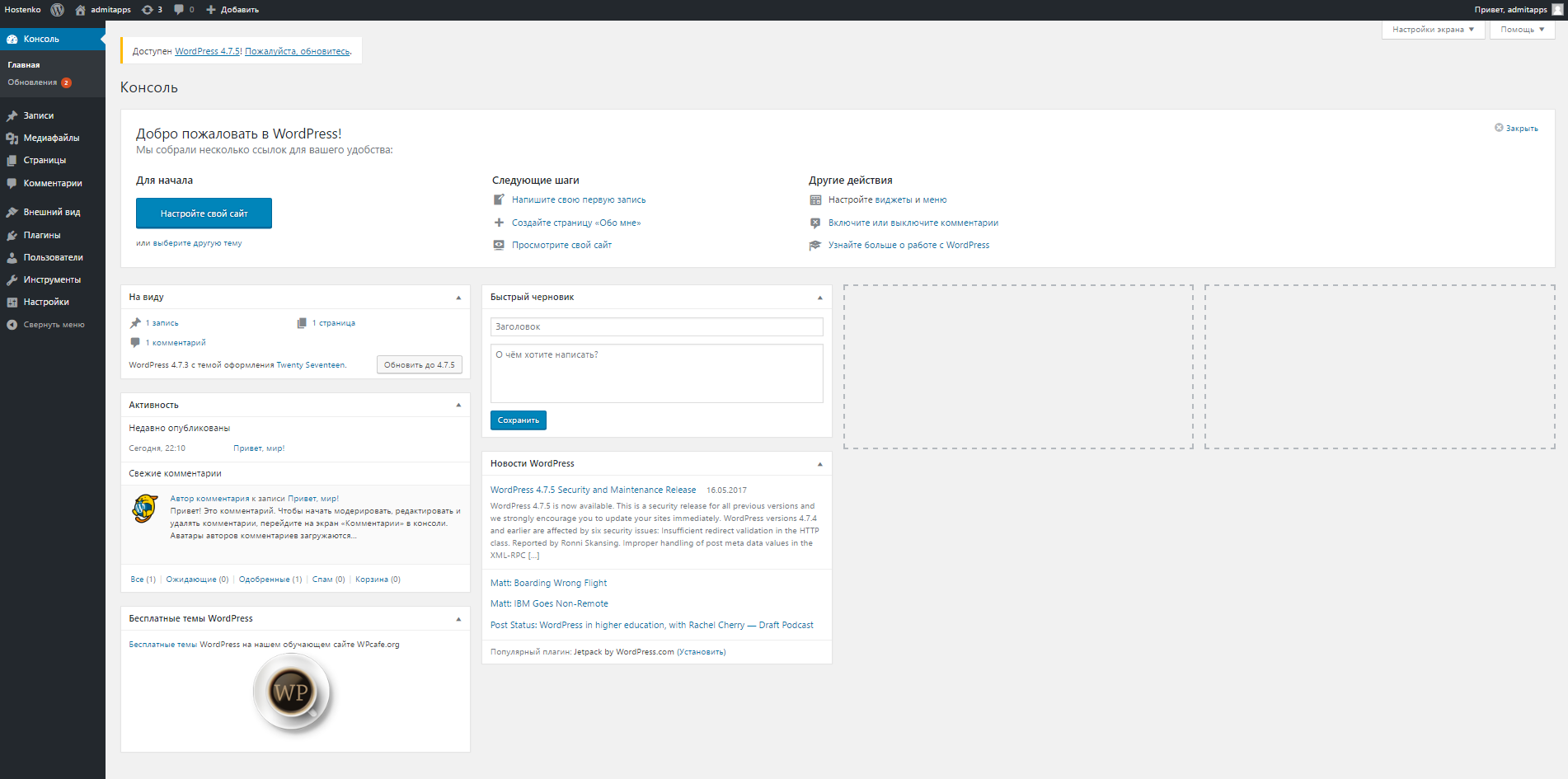
Task: Filter comments by Спам
Action: [329, 580]
